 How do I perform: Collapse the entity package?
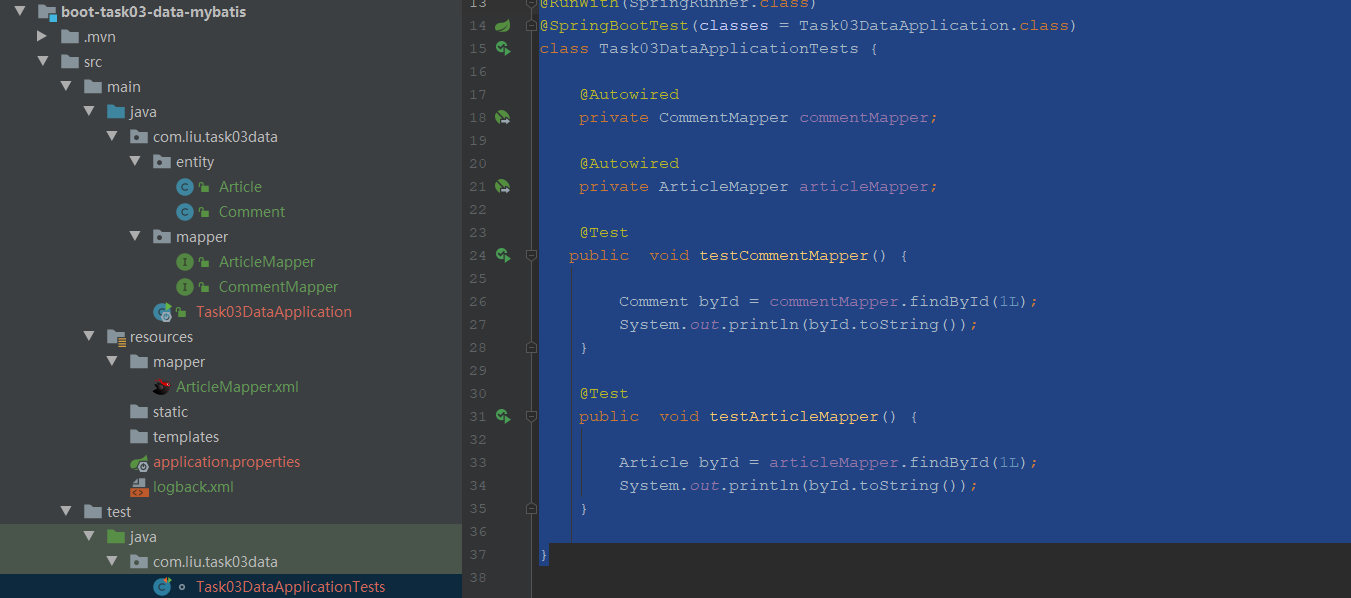coord(134,162)
